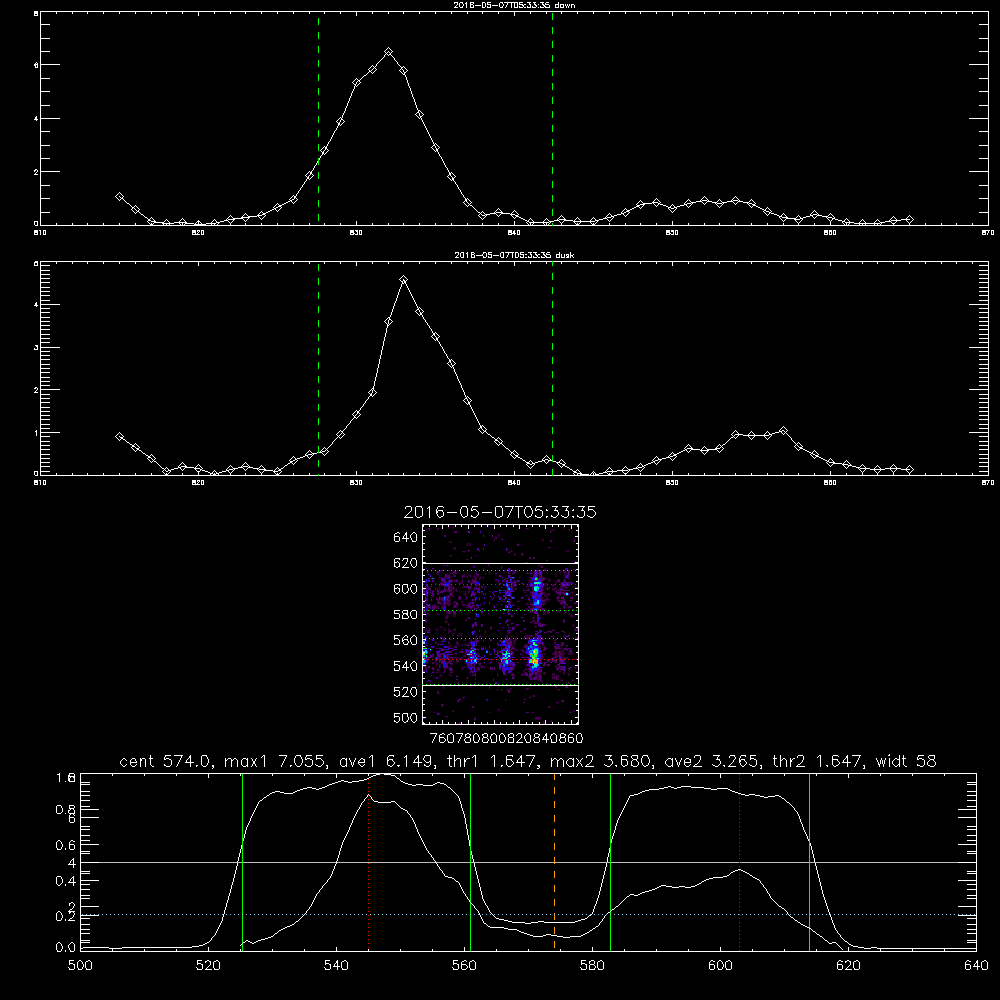Viewport: 1000px width, 1000px height.
Task: Click the highest diamond marker in dawn plot
Action: pyautogui.click(x=388, y=52)
